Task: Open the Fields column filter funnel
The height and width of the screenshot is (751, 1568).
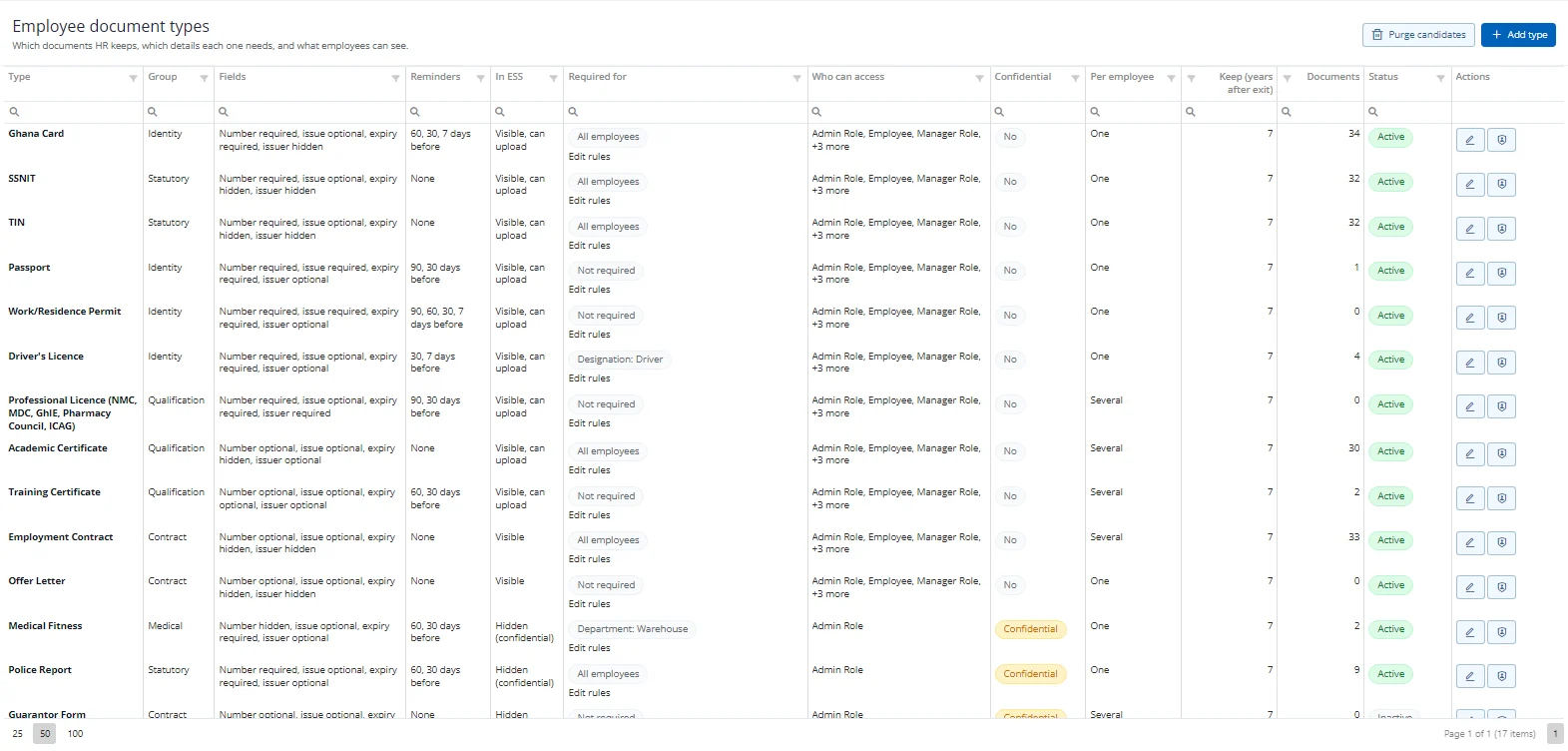Action: click(x=395, y=78)
